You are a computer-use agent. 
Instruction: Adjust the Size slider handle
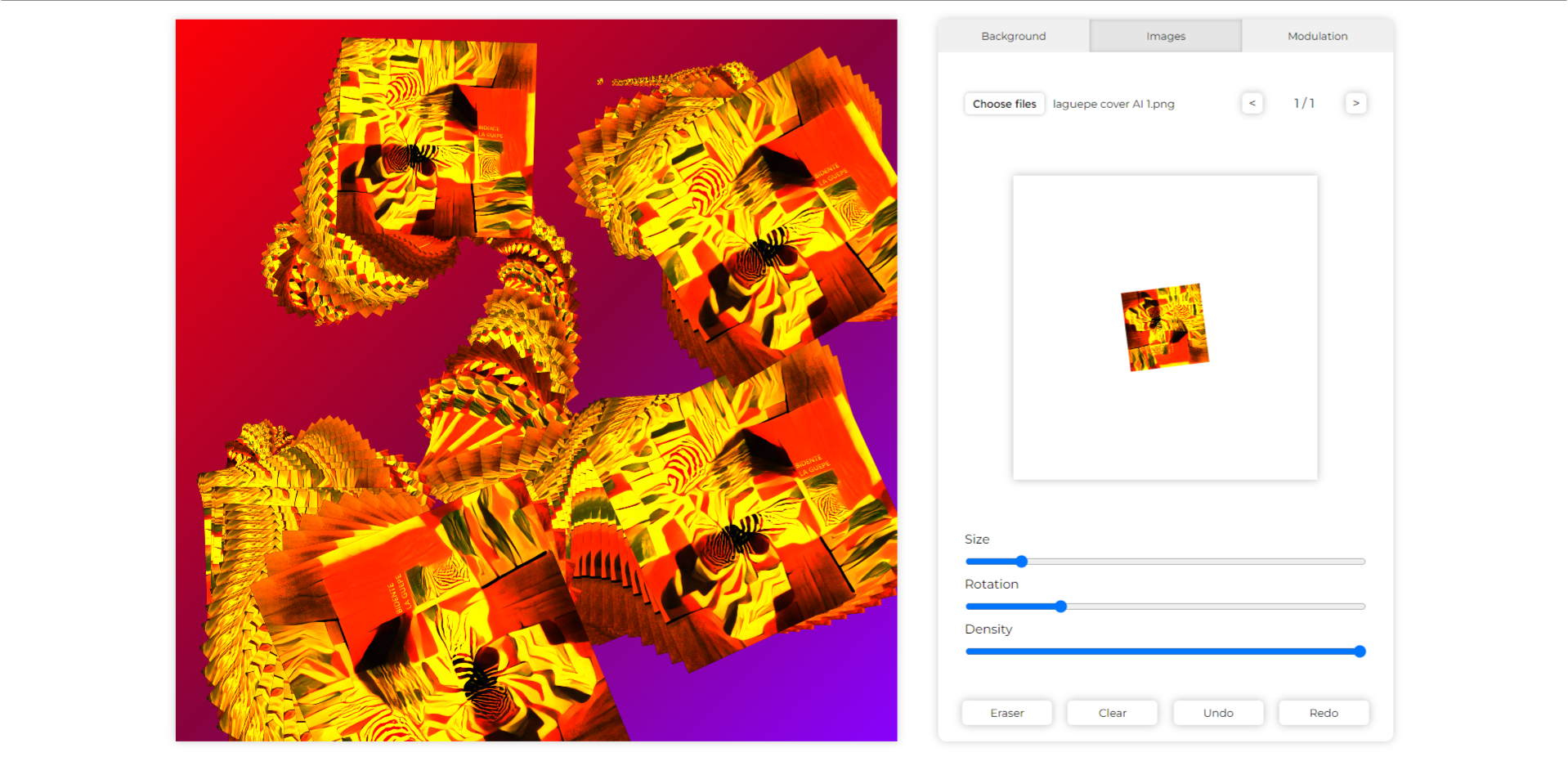point(1021,561)
